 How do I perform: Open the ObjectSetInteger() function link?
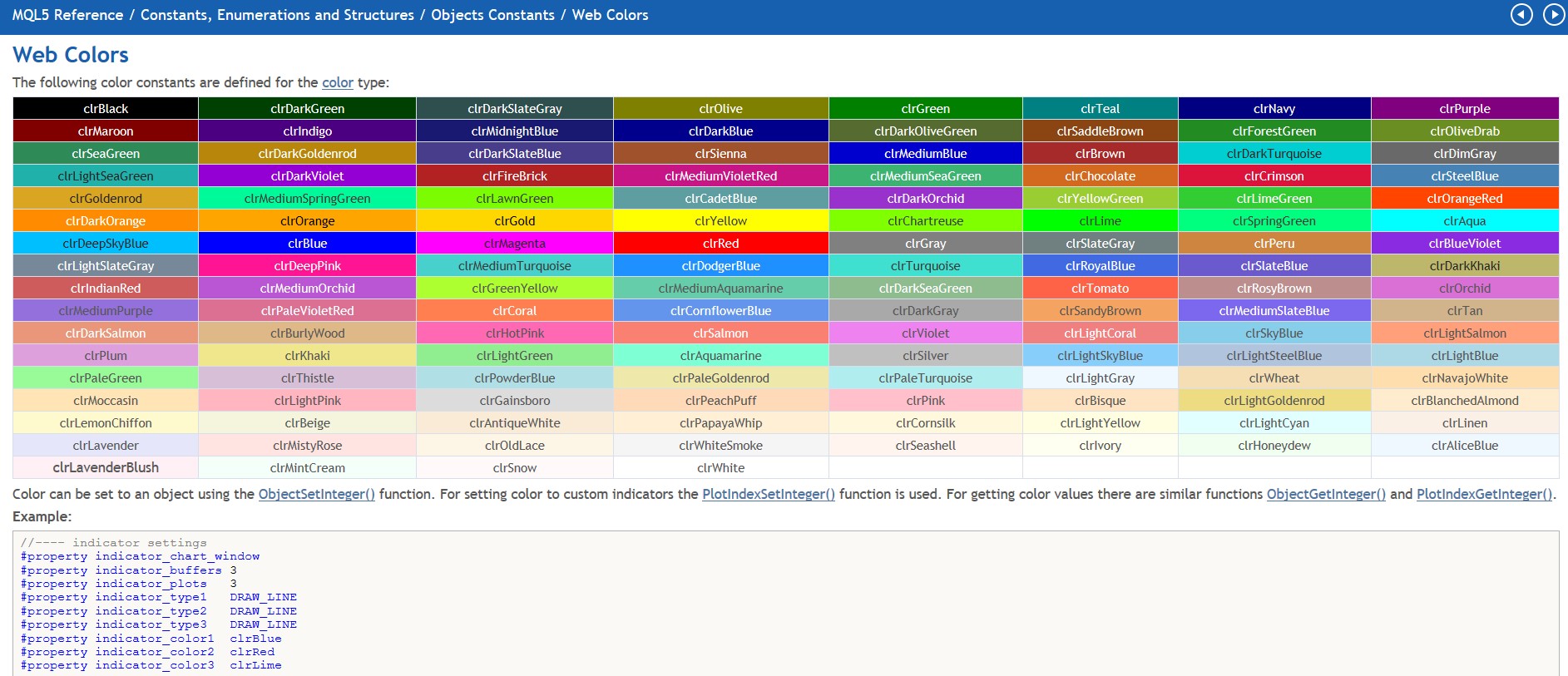[x=316, y=494]
